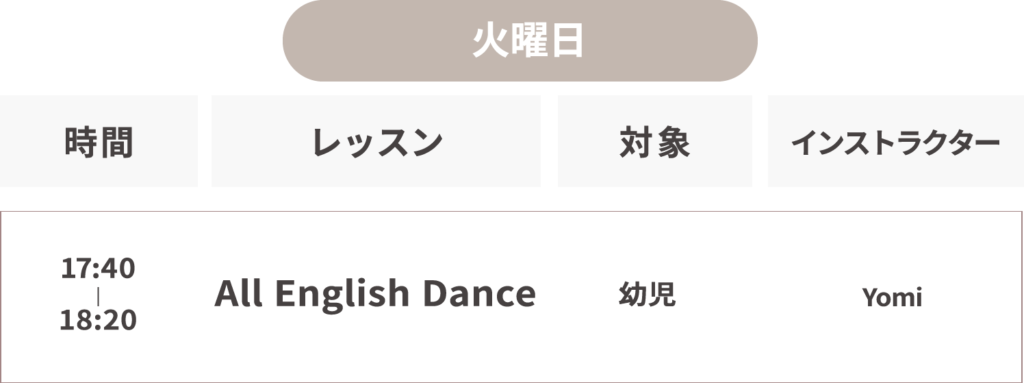Image resolution: width=1024 pixels, height=383 pixels.
Task: Click the word "English" in lesson title
Action: pyautogui.click(x=342, y=294)
